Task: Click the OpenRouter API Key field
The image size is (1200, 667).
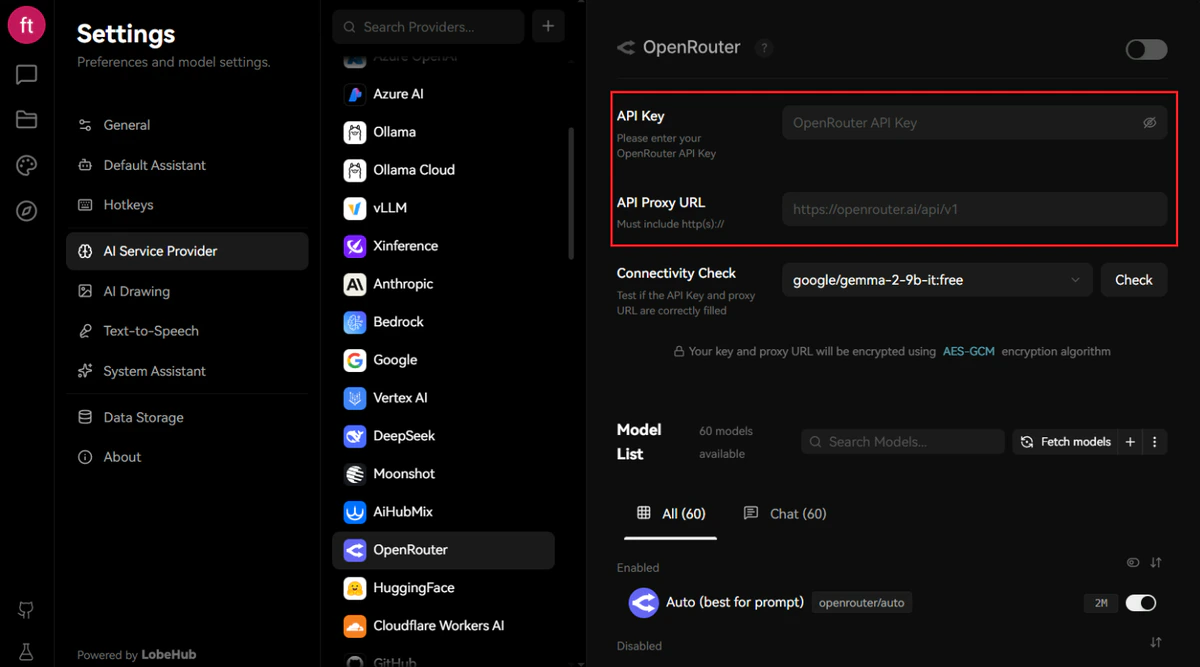Action: [x=974, y=123]
